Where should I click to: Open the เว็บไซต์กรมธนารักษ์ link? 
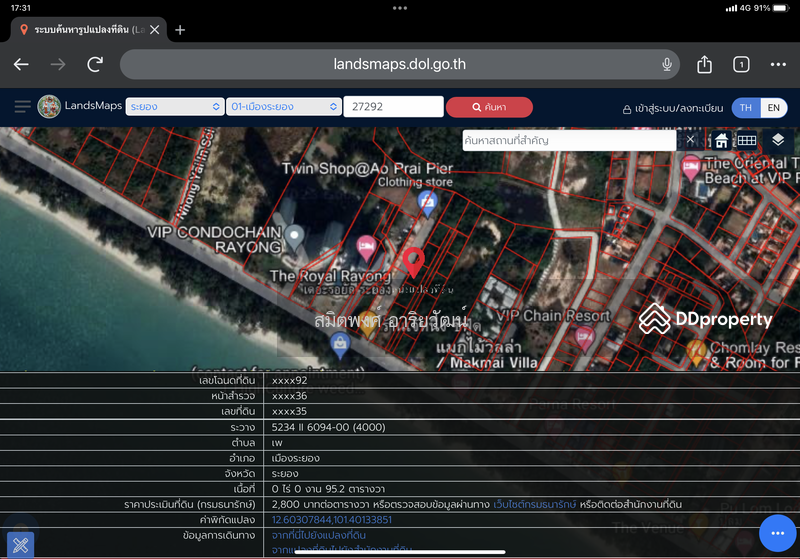pos(535,504)
